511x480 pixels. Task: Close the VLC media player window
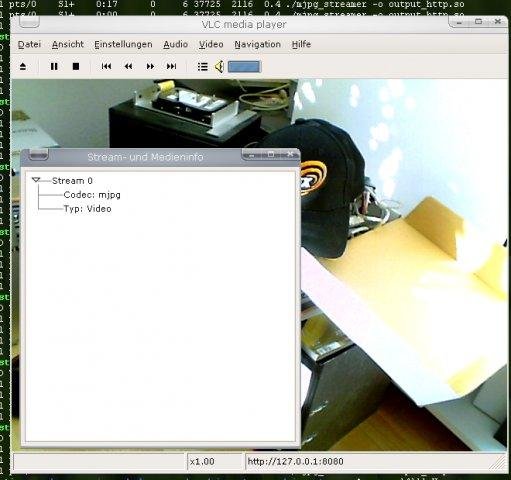tap(498, 22)
